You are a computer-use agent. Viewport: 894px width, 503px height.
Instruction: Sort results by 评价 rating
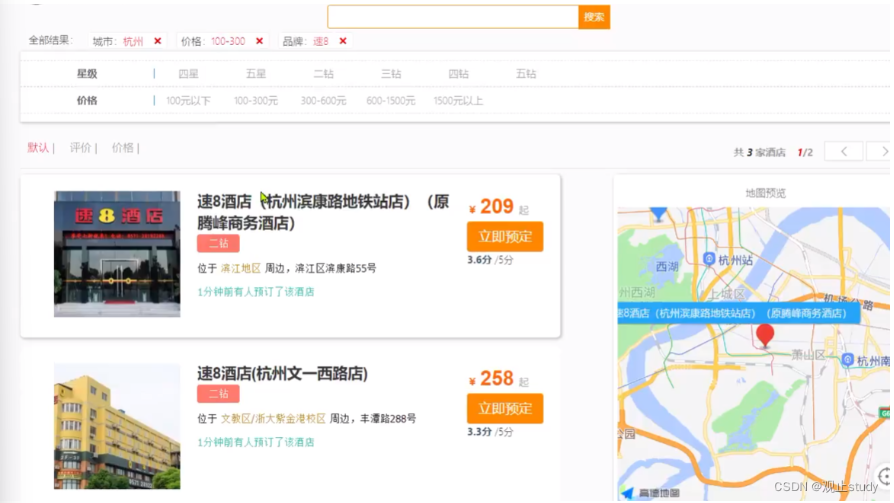pyautogui.click(x=80, y=148)
